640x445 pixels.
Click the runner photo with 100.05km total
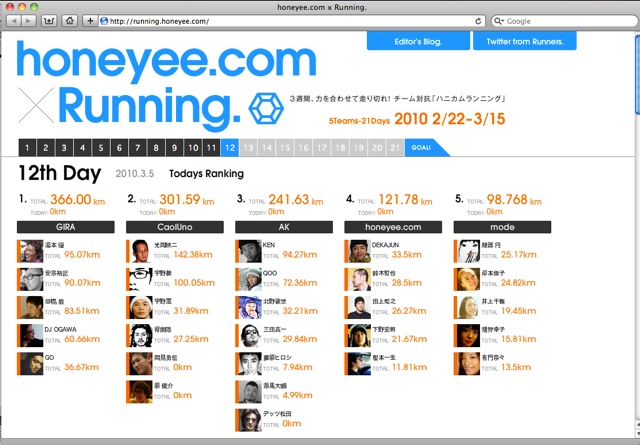click(x=140, y=279)
